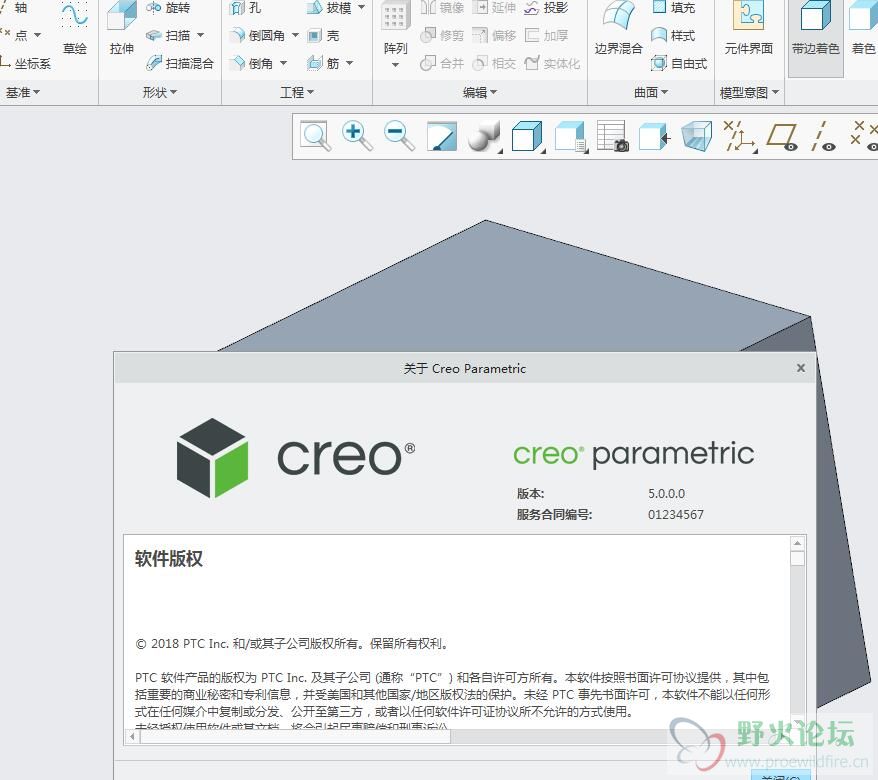Viewport: 878px width, 780px height.
Task: Select the Extrude (拉伸) tool
Action: tap(122, 28)
